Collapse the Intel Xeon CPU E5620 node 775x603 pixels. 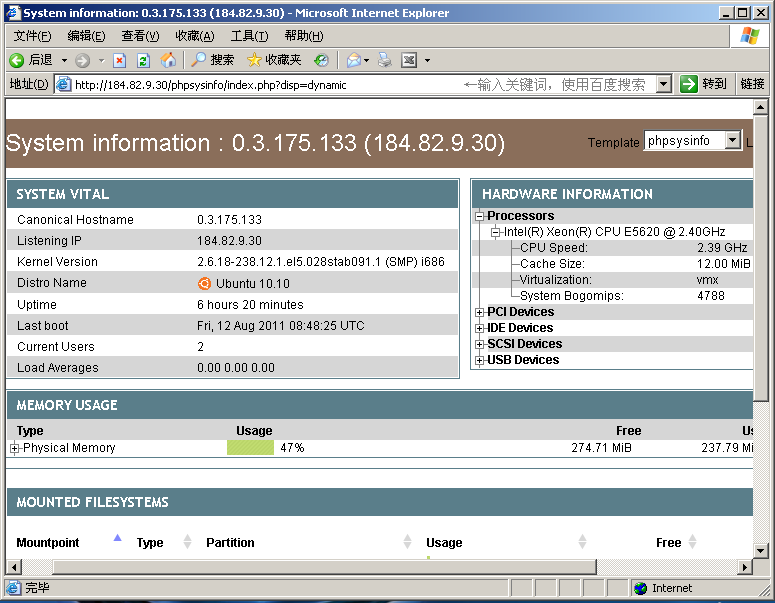(495, 232)
